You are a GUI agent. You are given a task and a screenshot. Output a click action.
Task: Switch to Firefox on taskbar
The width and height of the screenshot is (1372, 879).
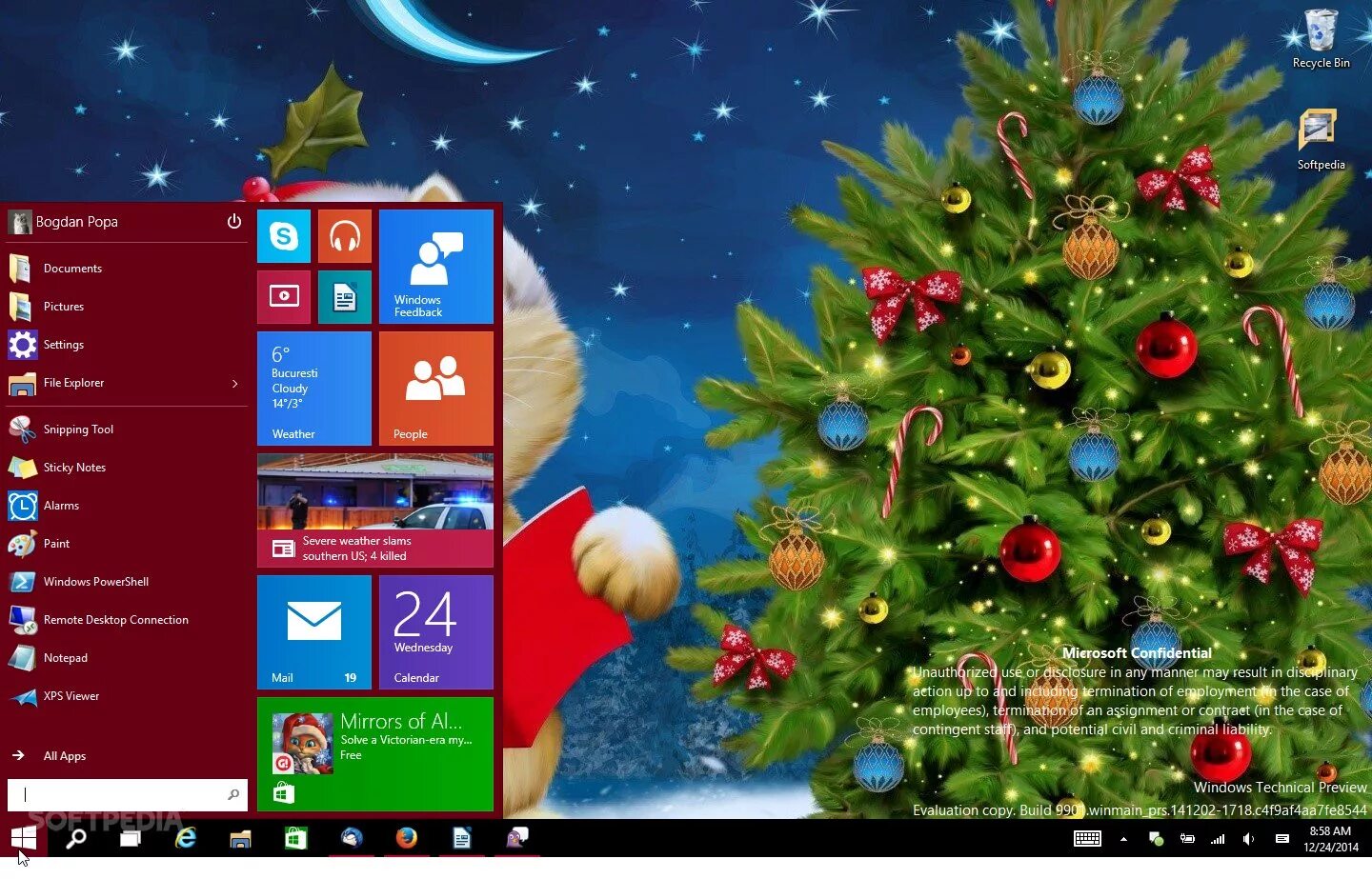pyautogui.click(x=407, y=838)
